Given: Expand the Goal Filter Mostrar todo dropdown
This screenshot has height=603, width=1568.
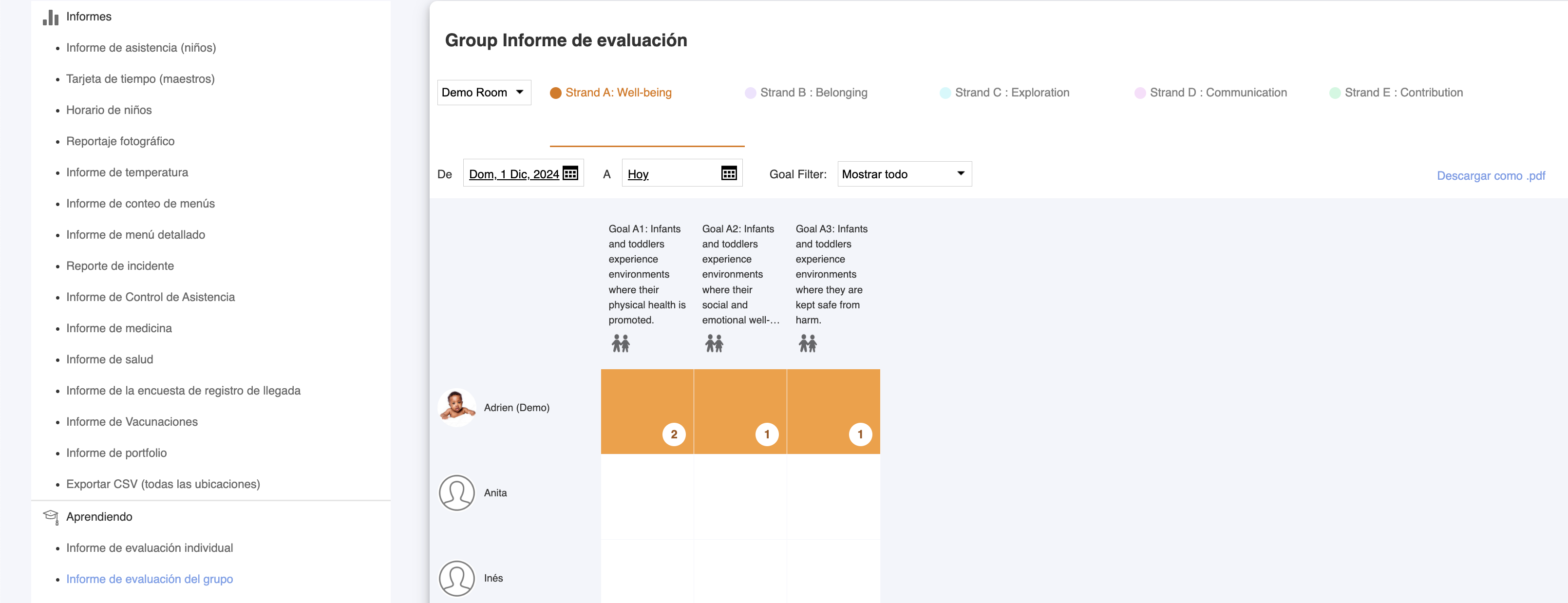Looking at the screenshot, I should [x=904, y=174].
